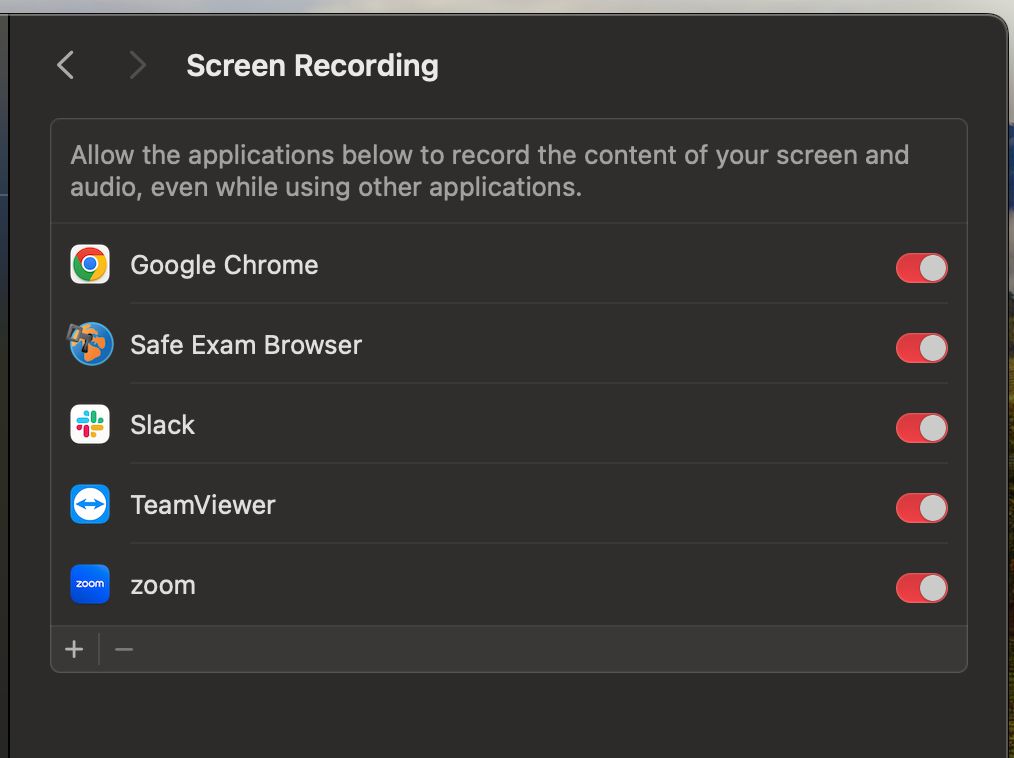The height and width of the screenshot is (758, 1014).
Task: Click the Safe Exam Browser icon
Action: point(91,344)
